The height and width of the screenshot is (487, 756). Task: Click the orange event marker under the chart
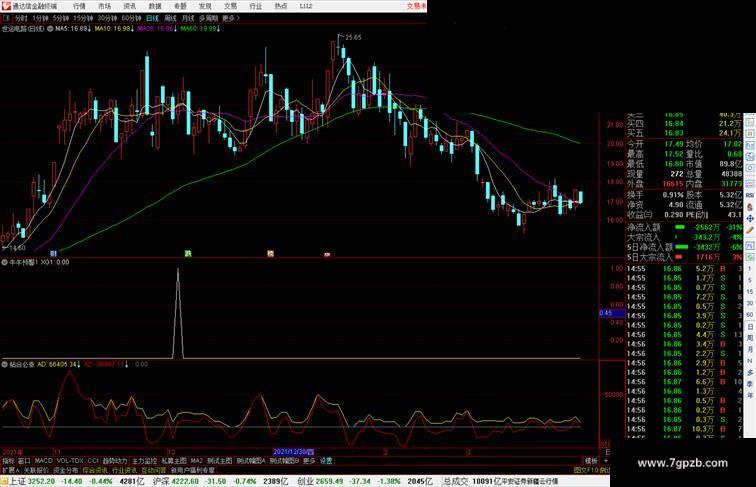[270, 253]
